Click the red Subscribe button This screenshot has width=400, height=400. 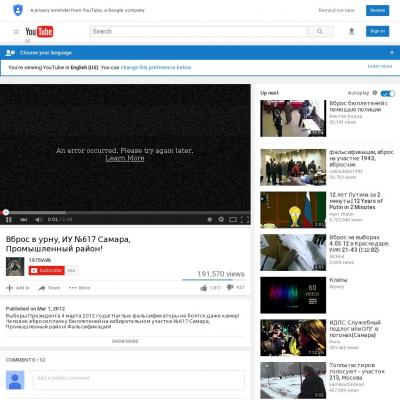point(47,270)
